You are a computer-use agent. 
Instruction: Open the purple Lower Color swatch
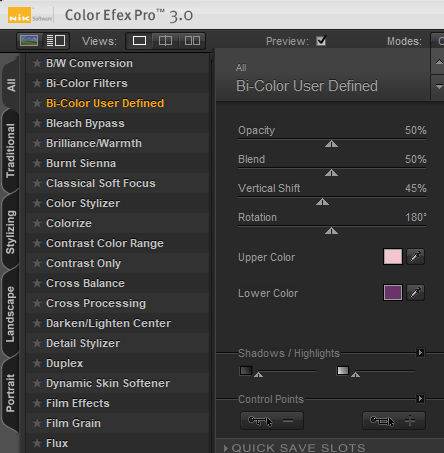[x=393, y=293]
